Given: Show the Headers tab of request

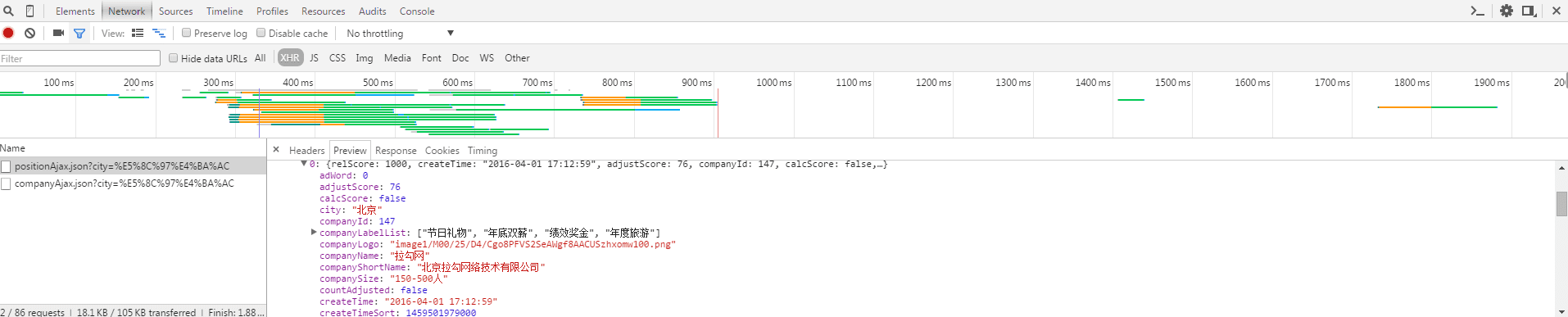Looking at the screenshot, I should (306, 151).
